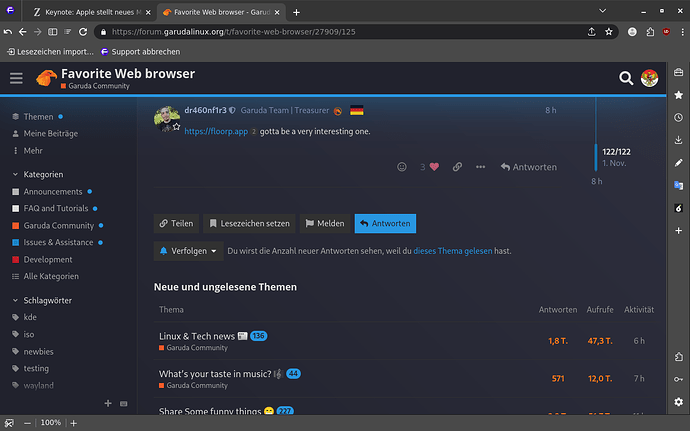Image resolution: width=690 pixels, height=431 pixels.
Task: Open the briefcase panel in right sidebar
Action: point(679,72)
